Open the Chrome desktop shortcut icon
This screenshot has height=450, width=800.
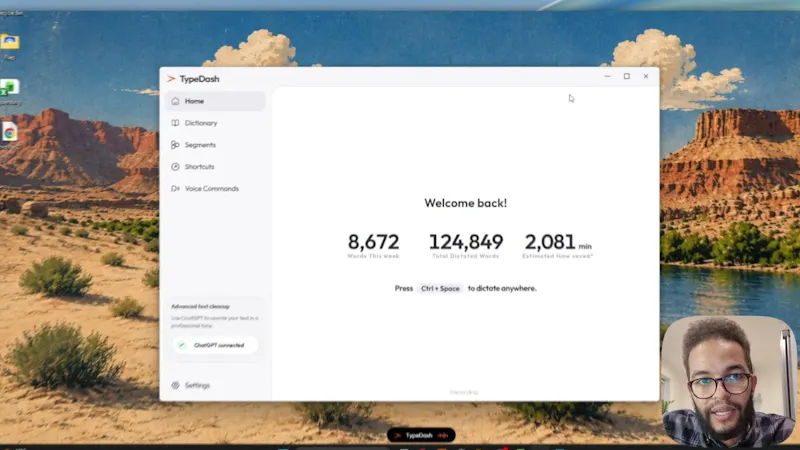[x=10, y=133]
